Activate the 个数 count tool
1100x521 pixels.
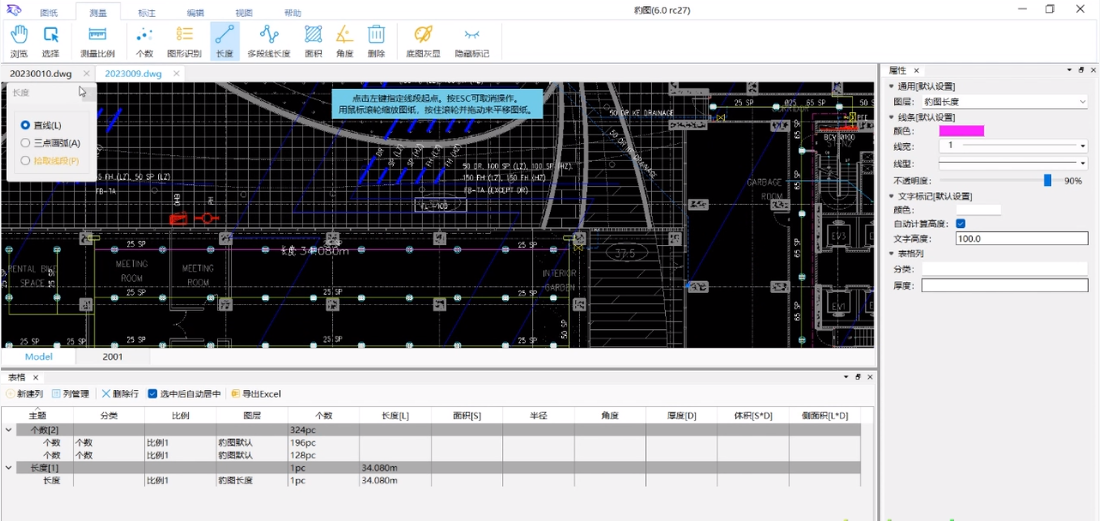pos(144,41)
